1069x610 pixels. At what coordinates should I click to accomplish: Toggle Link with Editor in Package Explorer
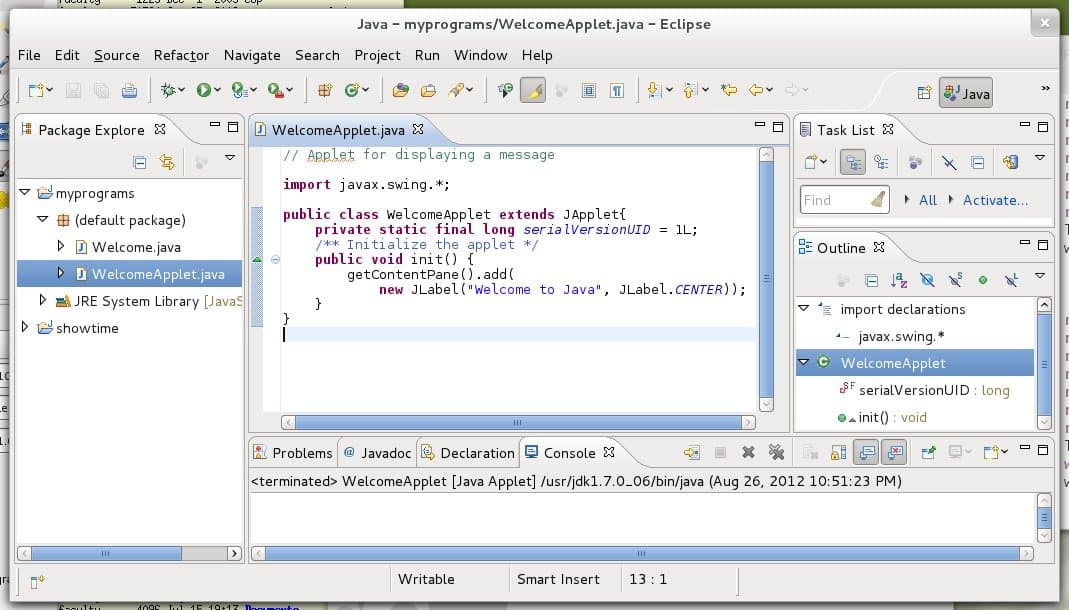167,162
